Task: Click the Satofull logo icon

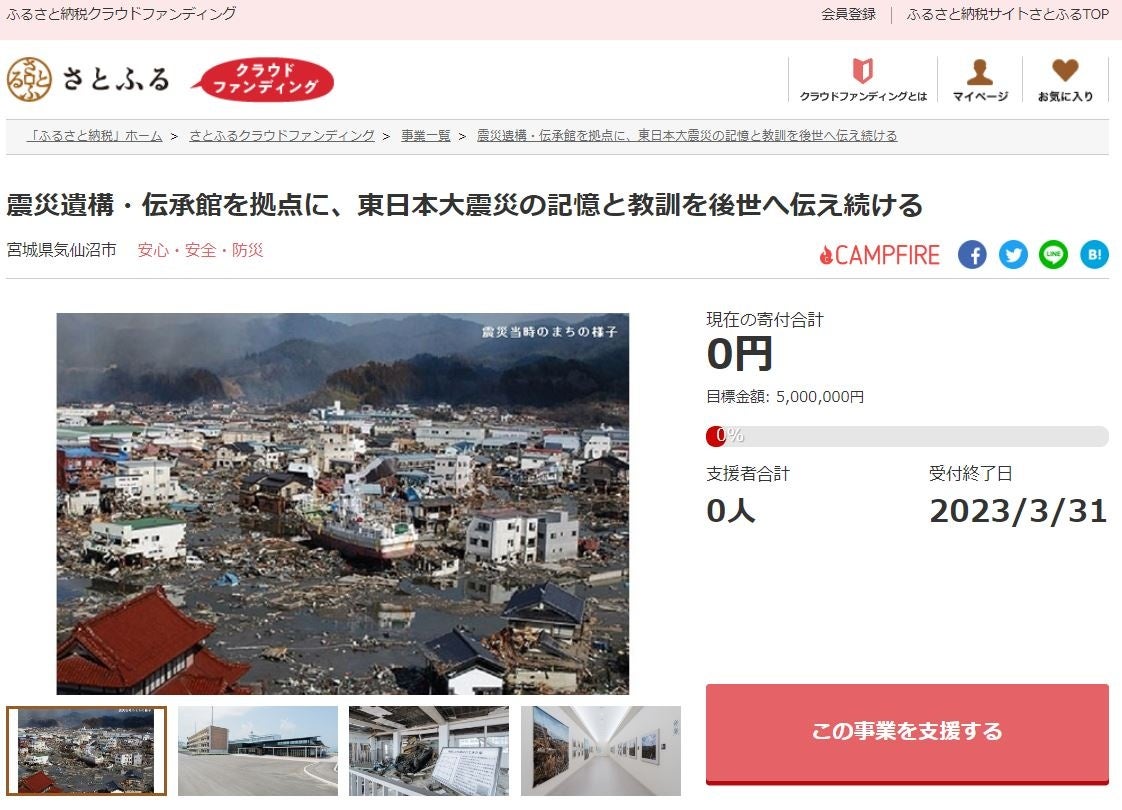Action: (x=29, y=79)
